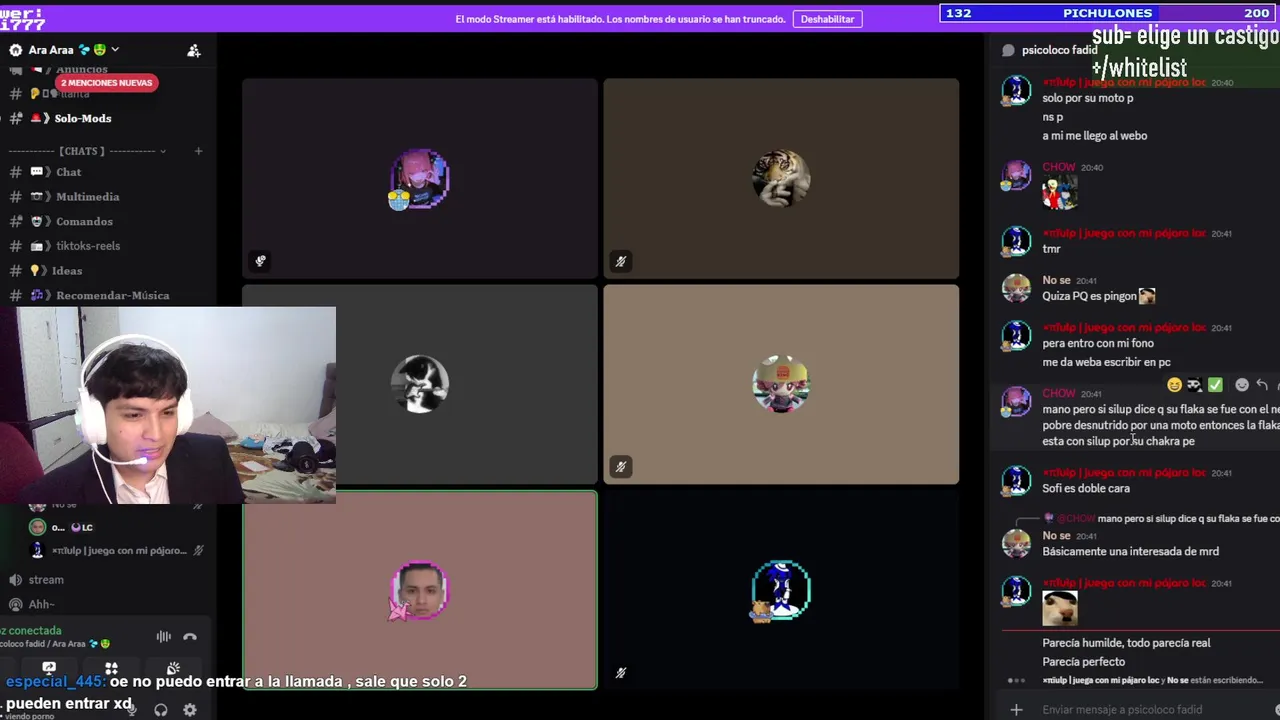
Task: Open the cat meme image in chat
Action: (x=1060, y=608)
